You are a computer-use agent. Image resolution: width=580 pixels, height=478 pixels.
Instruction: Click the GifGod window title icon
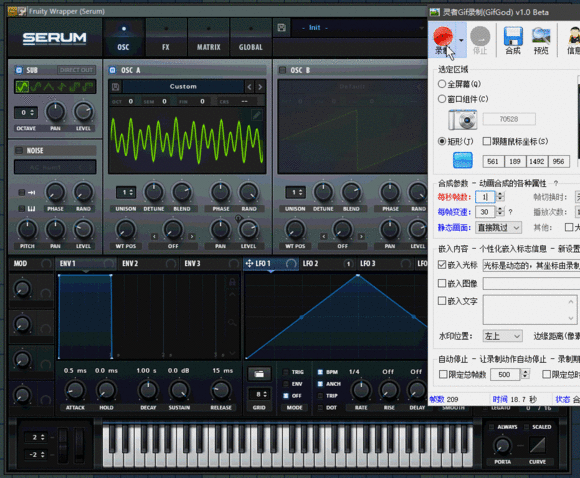(x=435, y=12)
